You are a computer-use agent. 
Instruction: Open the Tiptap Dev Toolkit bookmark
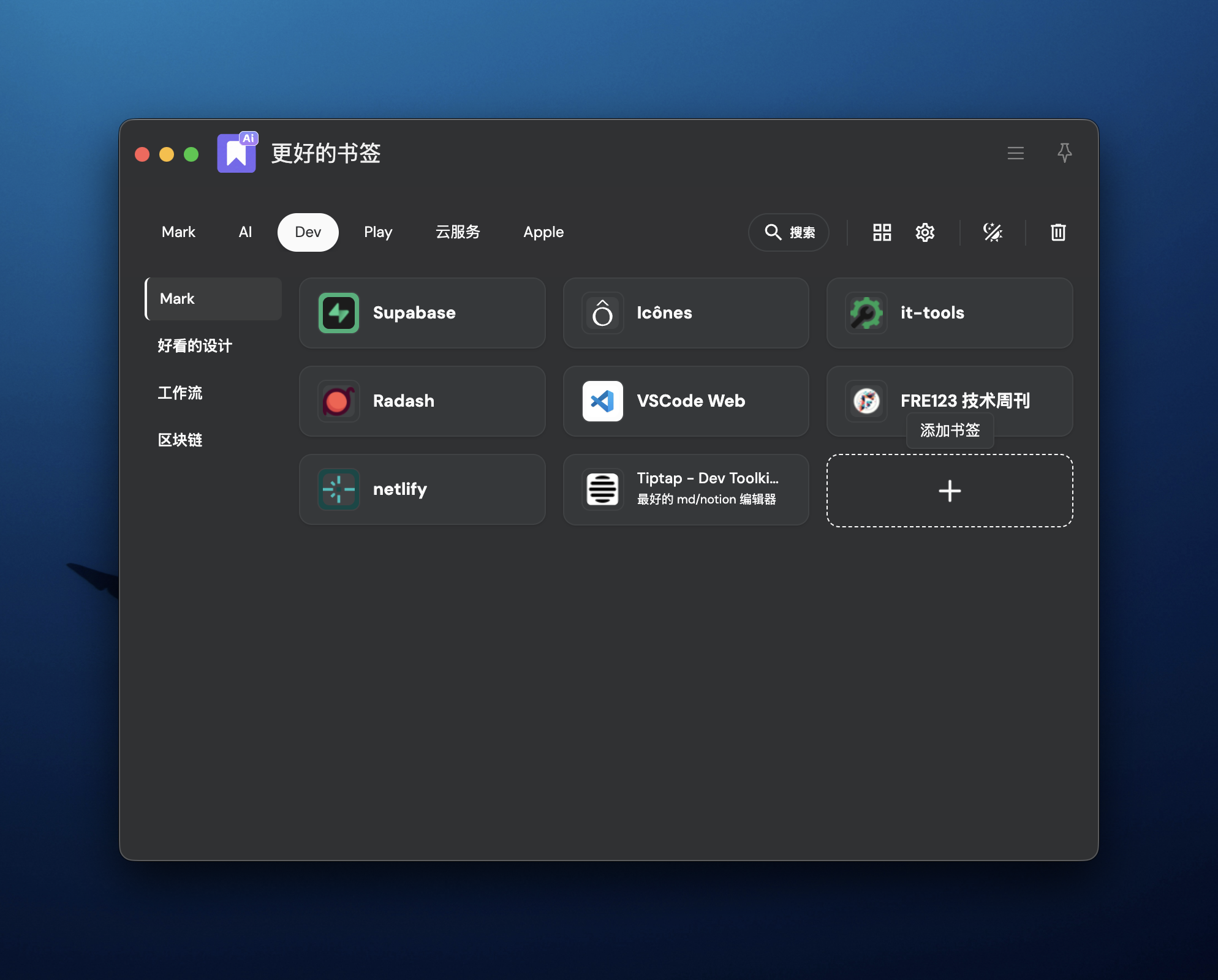point(686,489)
